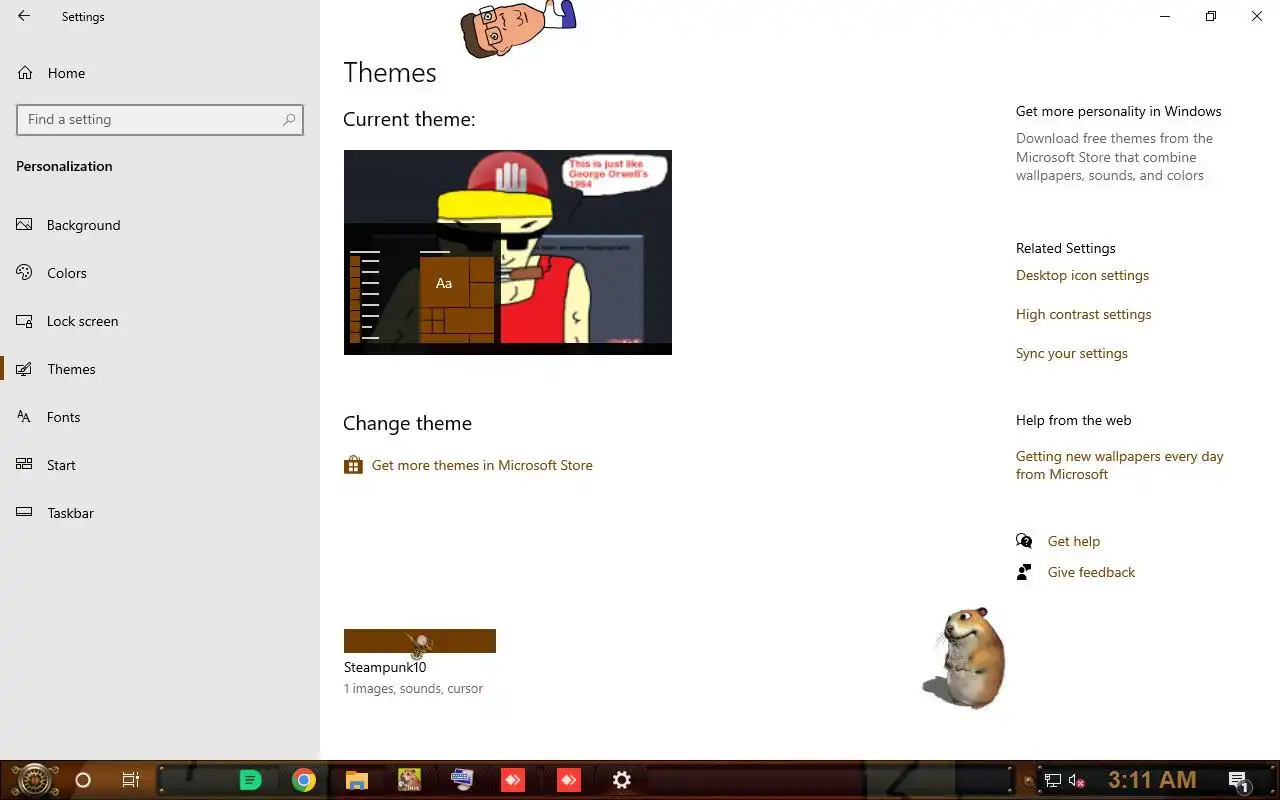Click the Give feedback person icon

tap(1024, 572)
